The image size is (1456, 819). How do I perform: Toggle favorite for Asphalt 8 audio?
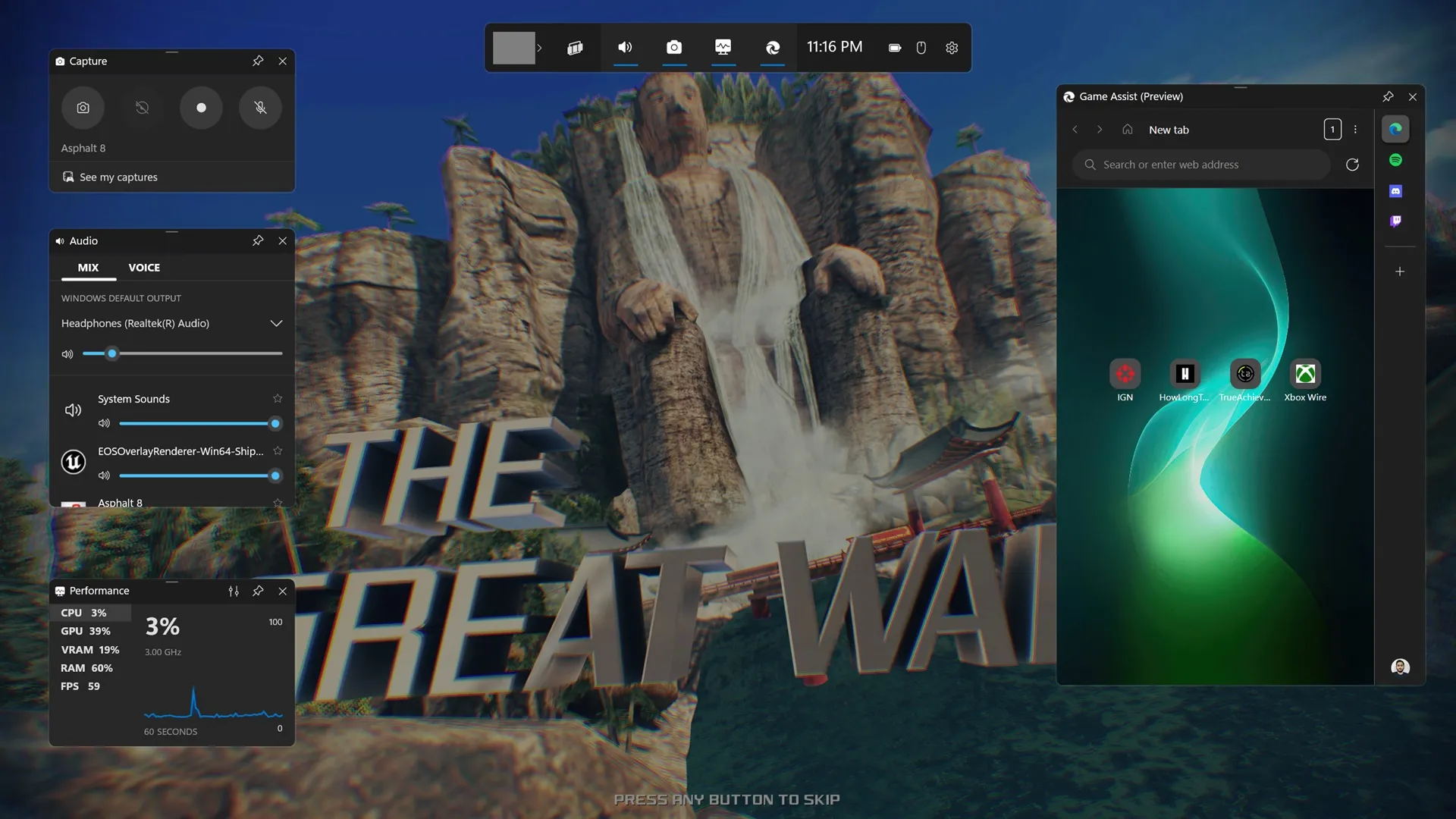pos(277,503)
